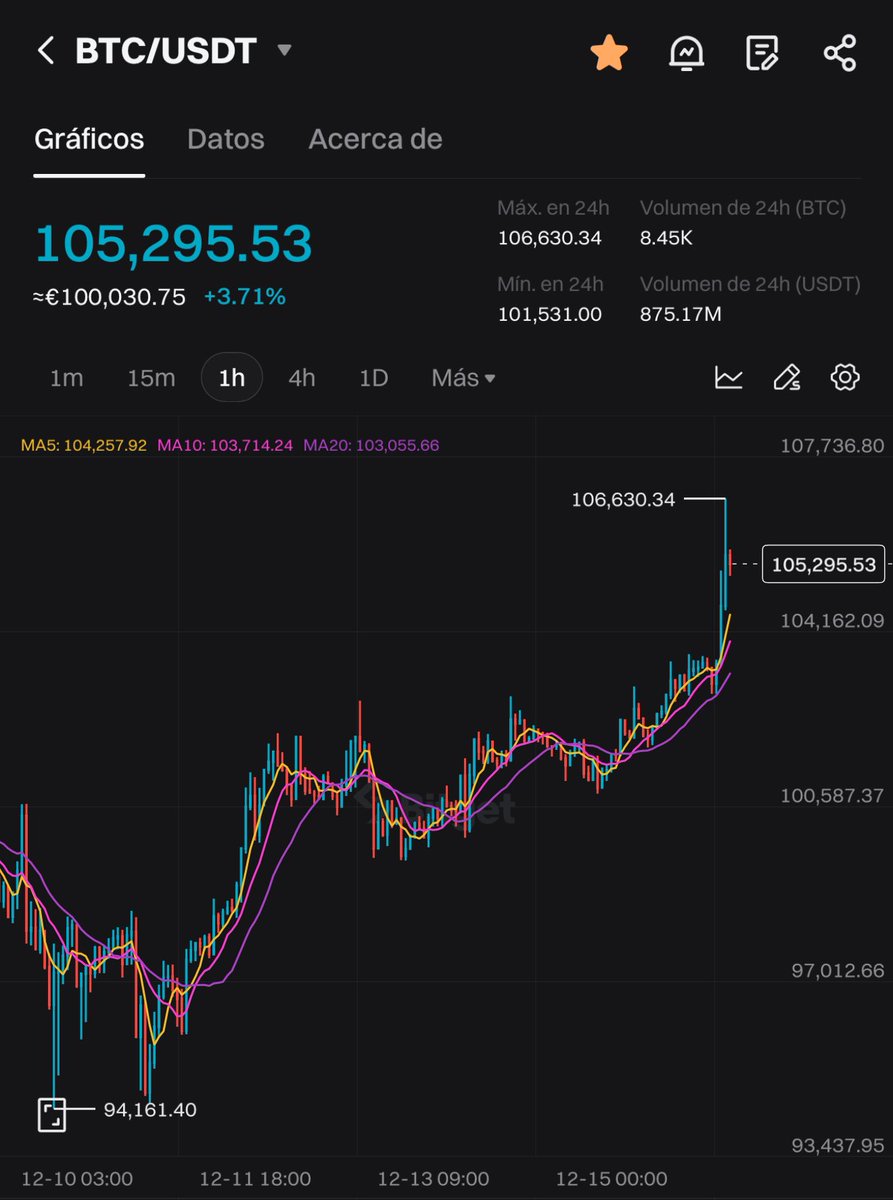Open the drawing tools pencil icon

click(787, 377)
